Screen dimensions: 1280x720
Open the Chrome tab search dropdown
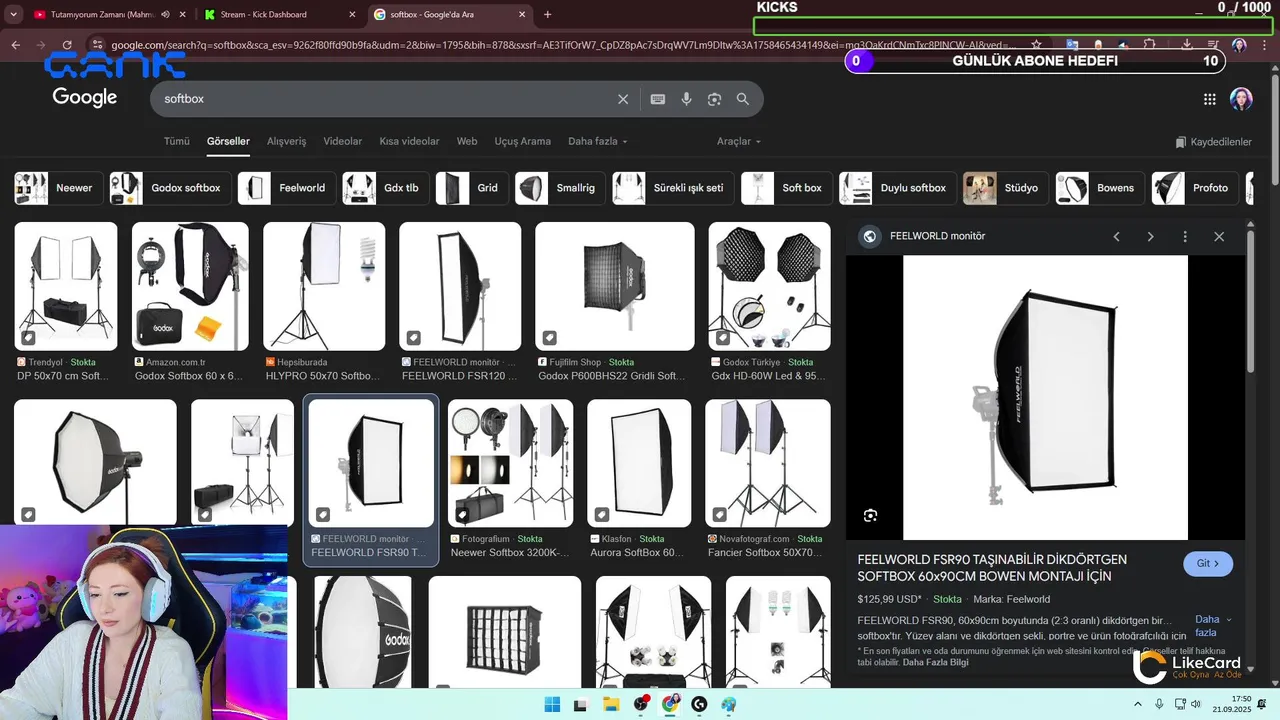pos(13,14)
